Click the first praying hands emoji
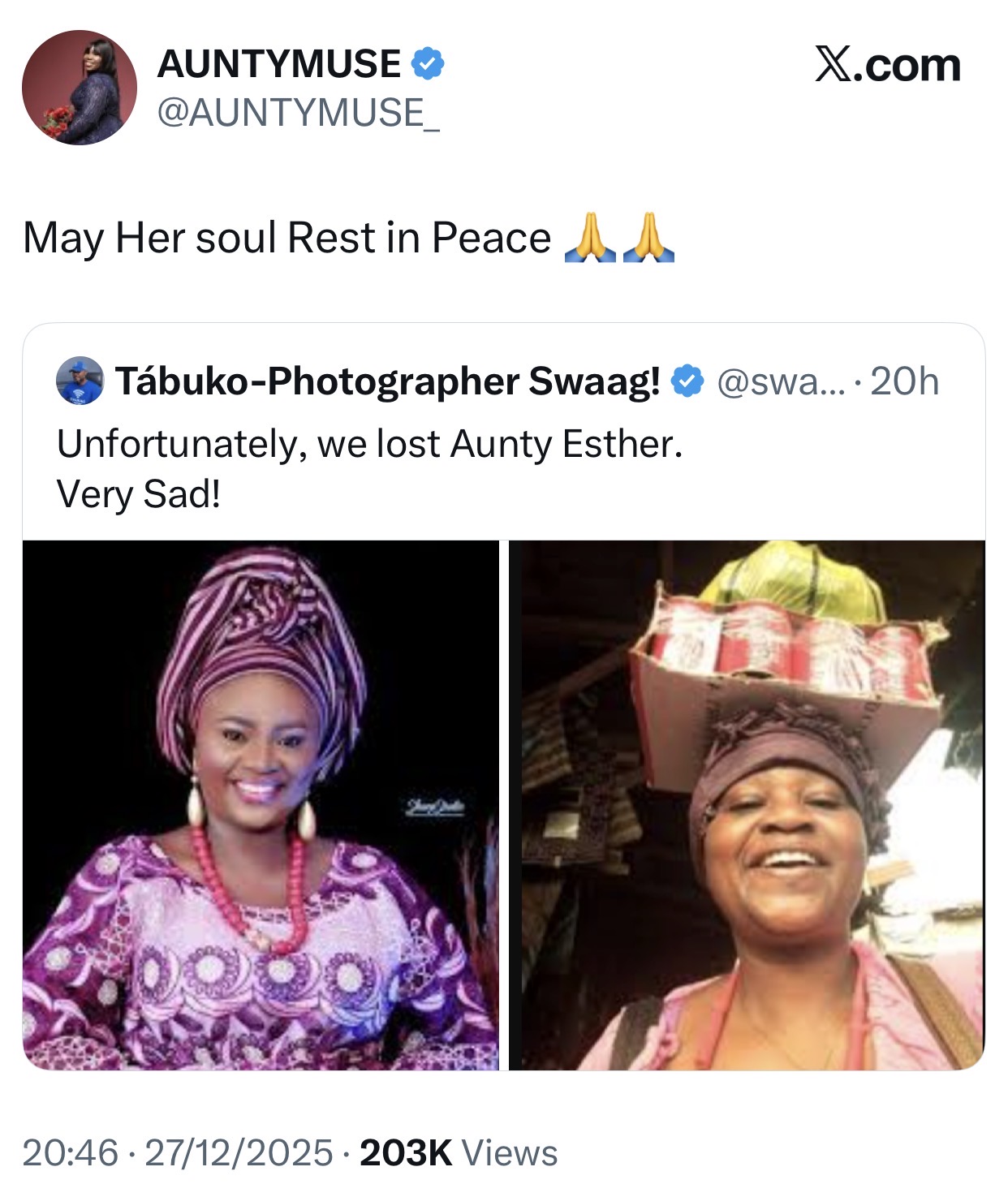The image size is (1008, 1197). click(x=590, y=237)
